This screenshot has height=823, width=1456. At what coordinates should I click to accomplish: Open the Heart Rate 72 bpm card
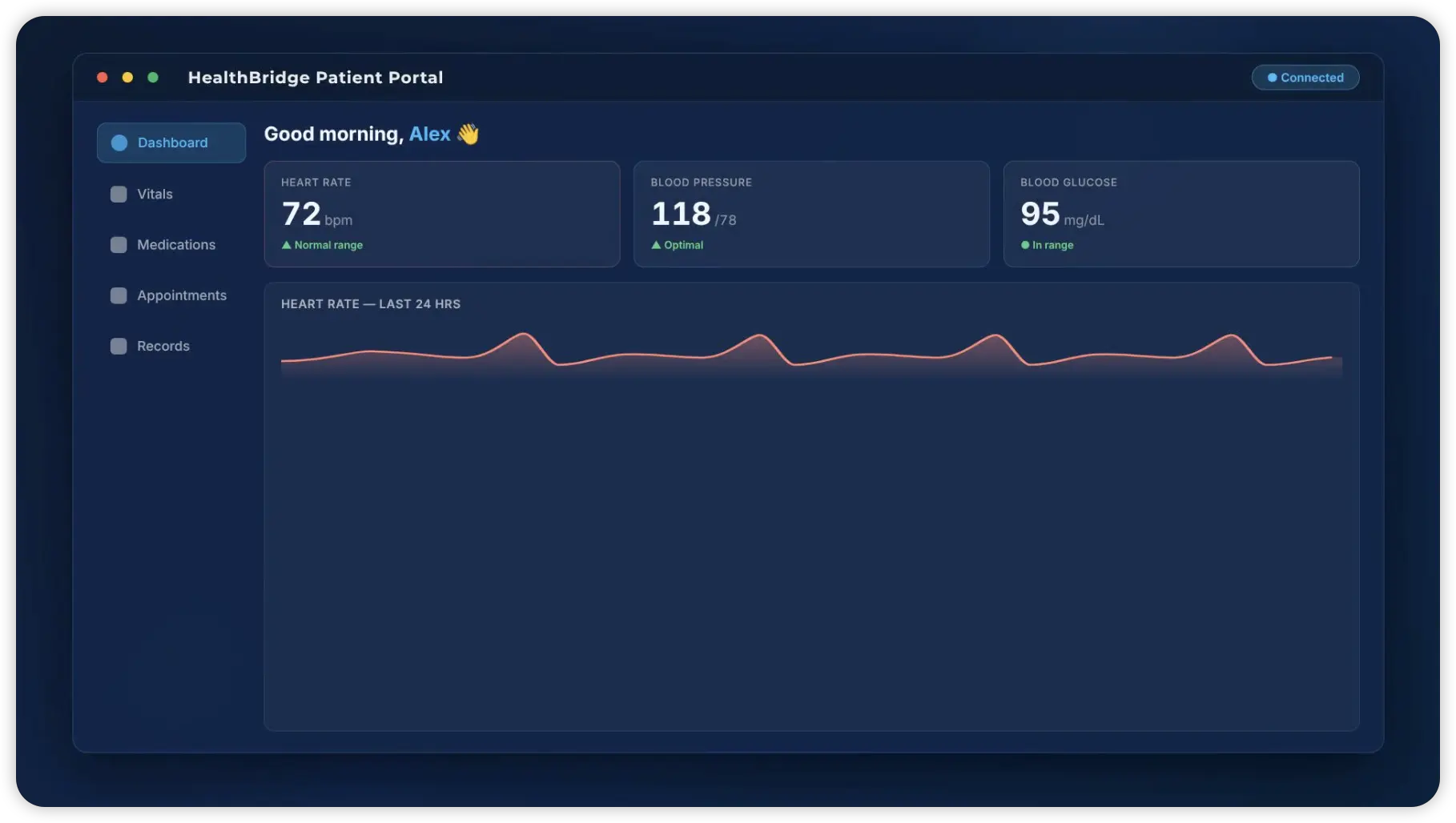442,214
